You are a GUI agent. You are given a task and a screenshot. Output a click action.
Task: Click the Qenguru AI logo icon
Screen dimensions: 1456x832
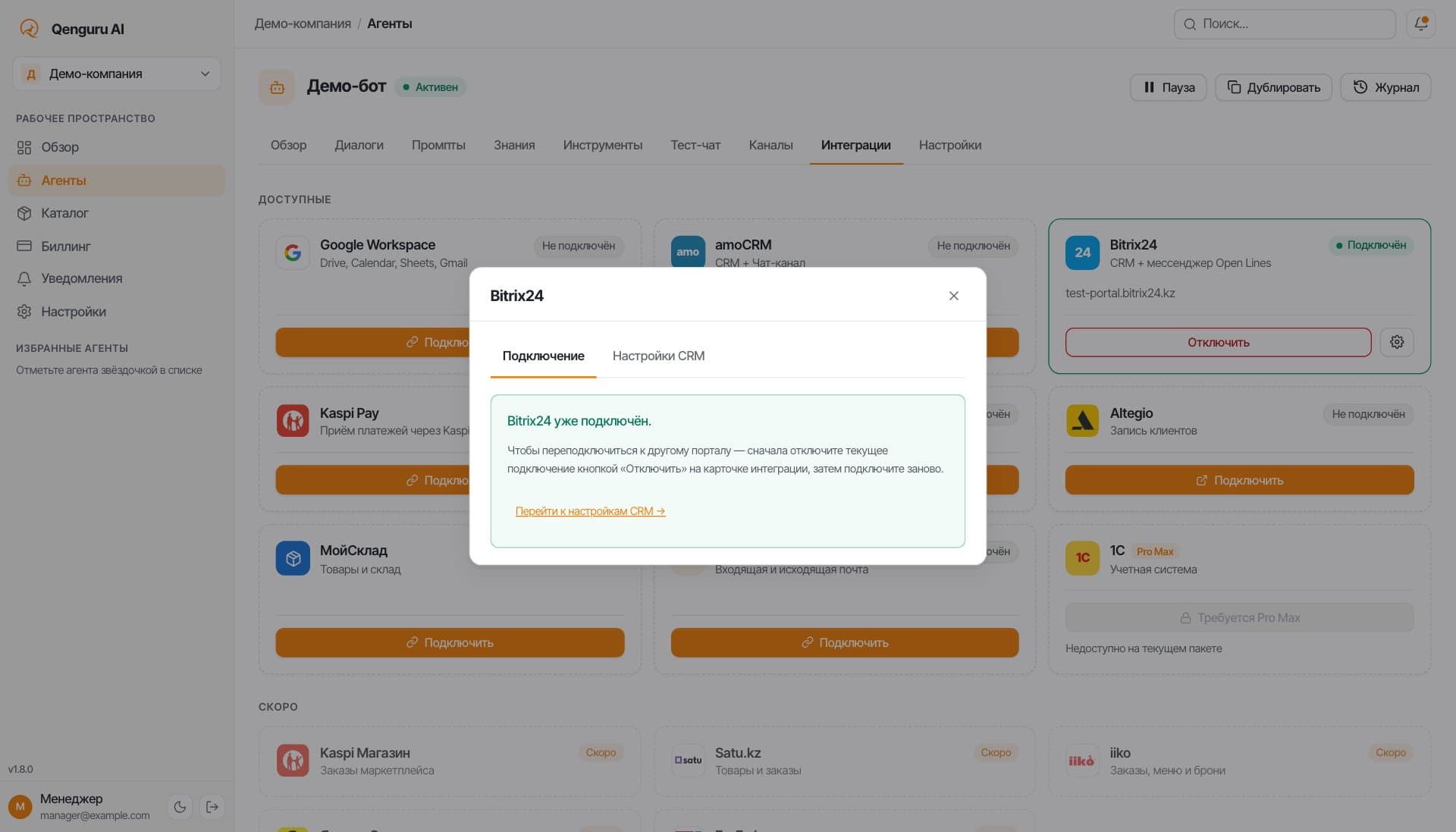click(x=29, y=29)
